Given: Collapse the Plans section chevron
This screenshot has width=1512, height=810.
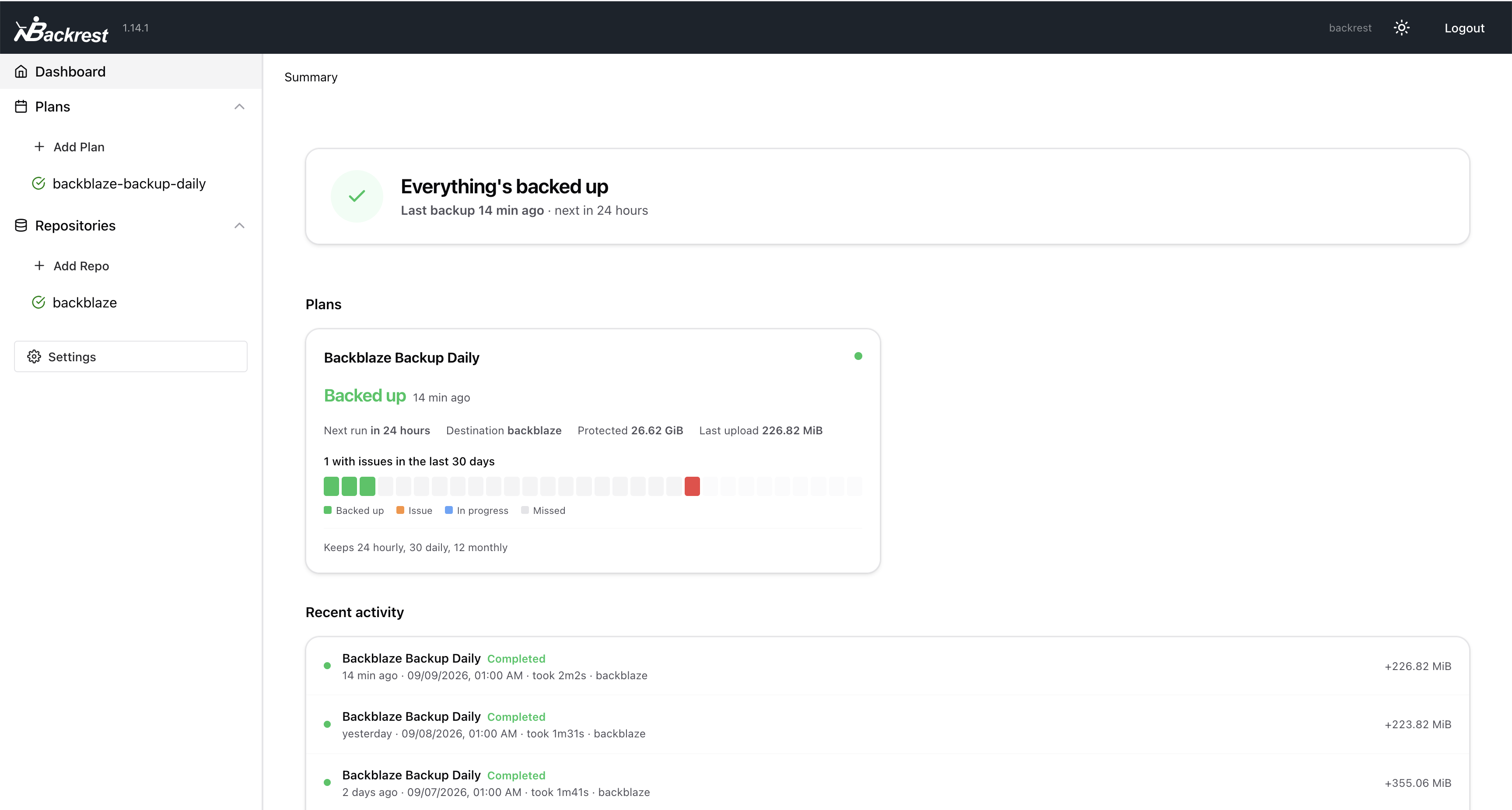Looking at the screenshot, I should click(x=239, y=106).
